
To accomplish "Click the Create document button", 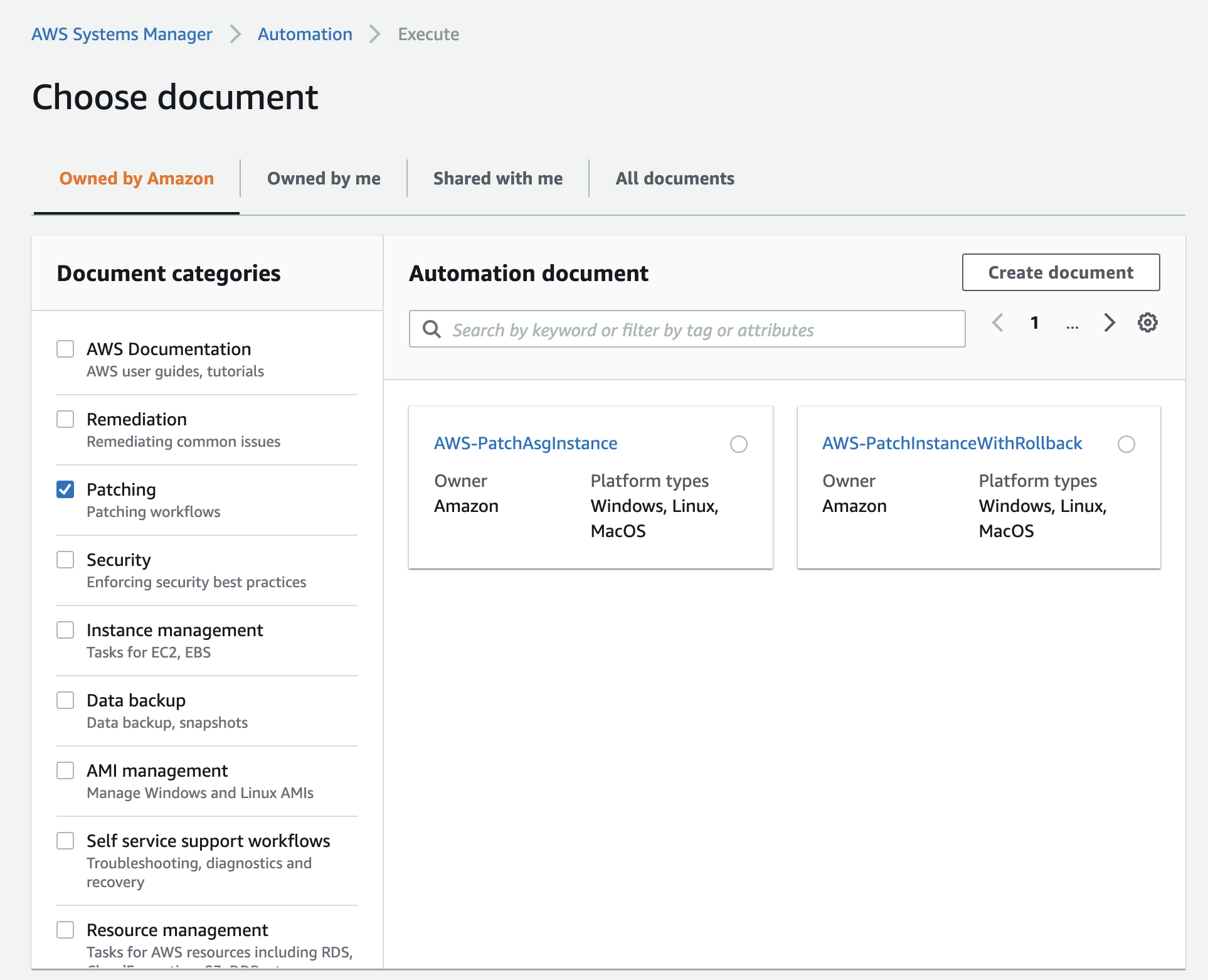I will click(1061, 272).
